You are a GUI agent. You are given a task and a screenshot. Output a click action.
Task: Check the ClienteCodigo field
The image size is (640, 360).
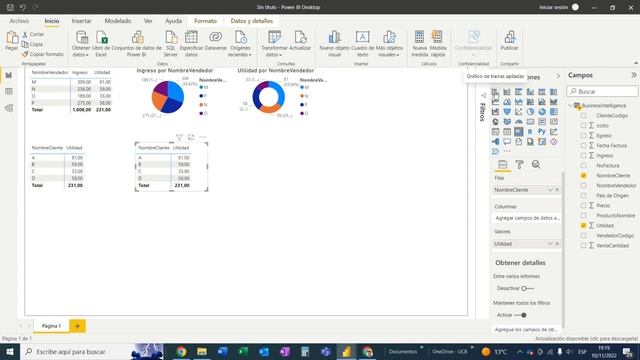[x=583, y=116]
